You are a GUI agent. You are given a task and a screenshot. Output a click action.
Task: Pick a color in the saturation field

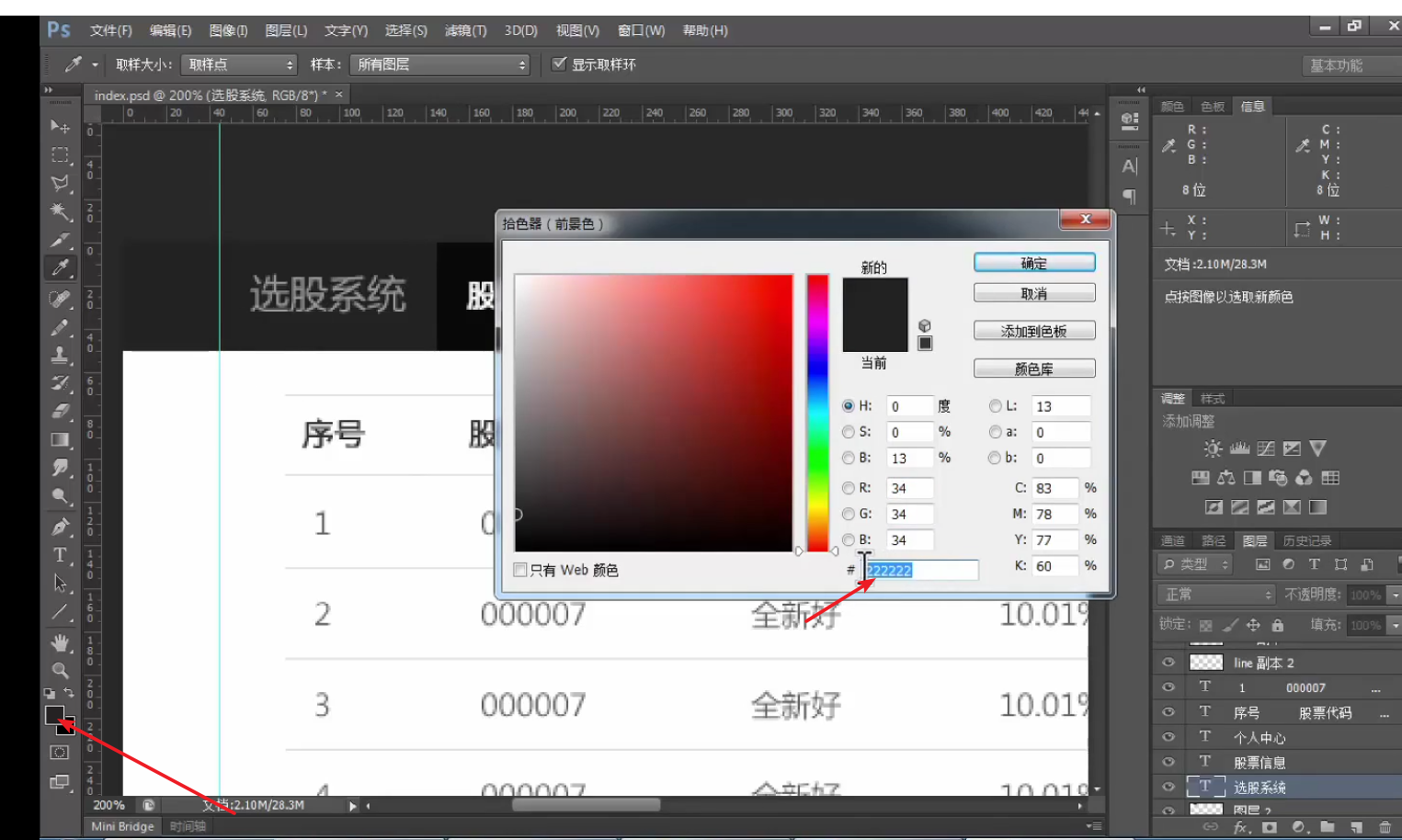coord(654,413)
